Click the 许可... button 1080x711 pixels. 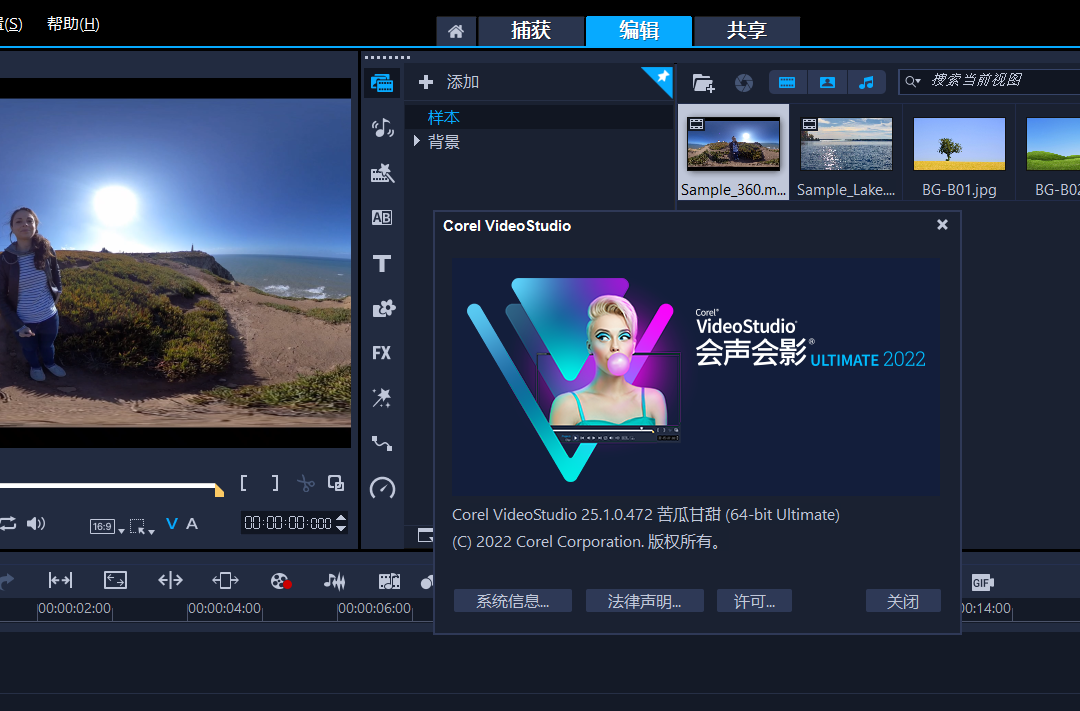754,601
